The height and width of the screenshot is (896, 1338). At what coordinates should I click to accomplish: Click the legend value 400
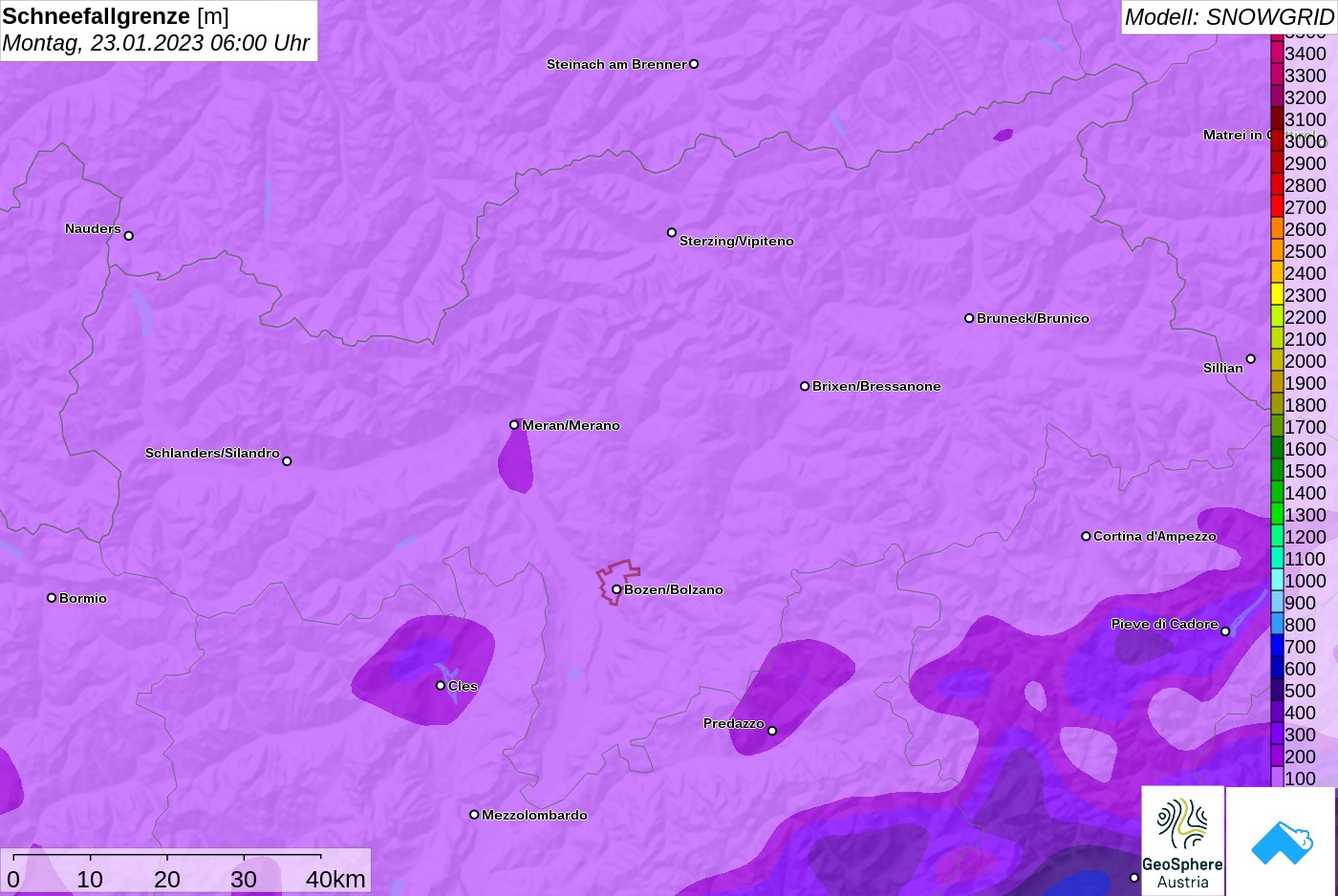pos(1300,713)
